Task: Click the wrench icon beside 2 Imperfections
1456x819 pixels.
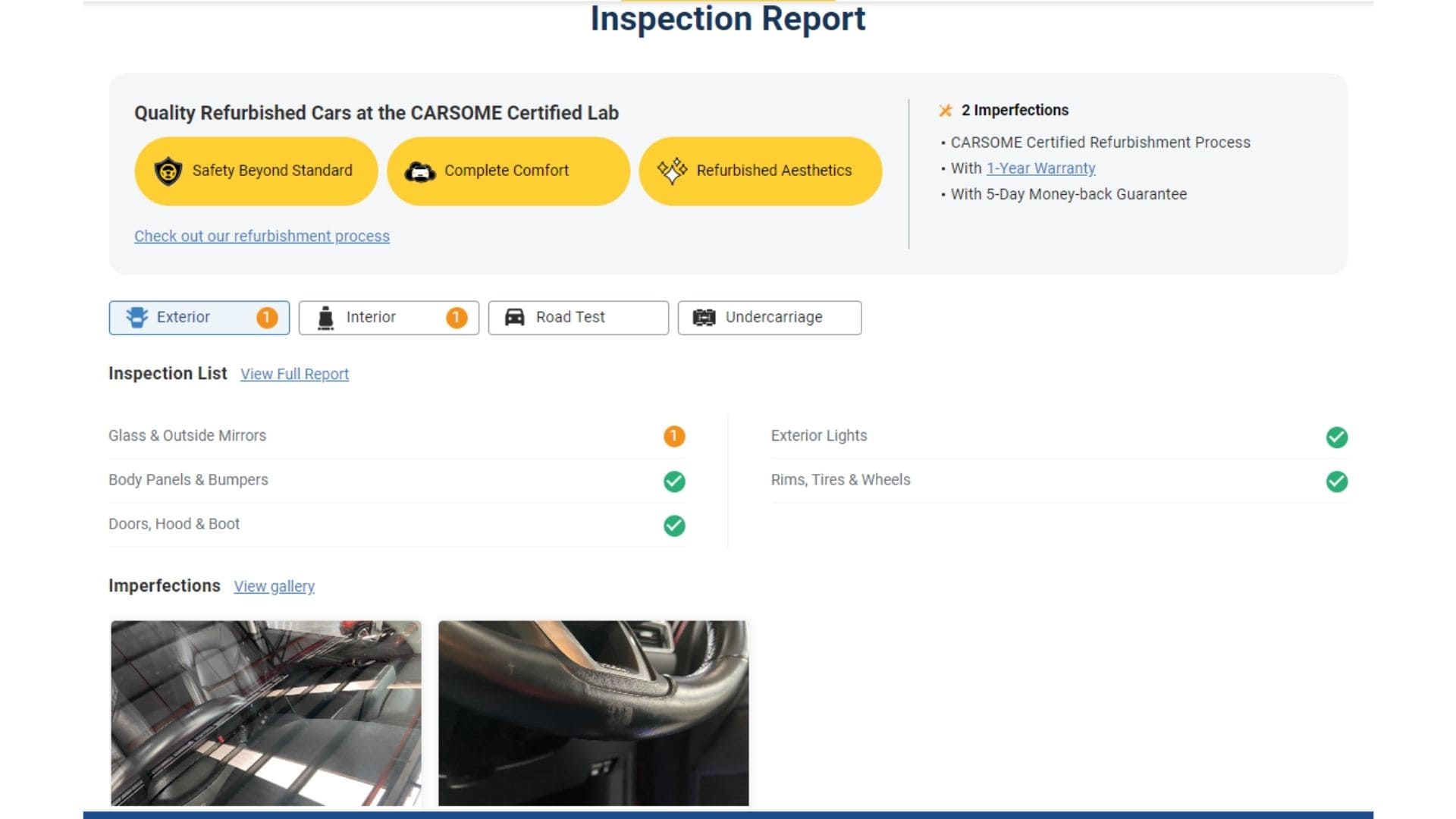Action: pyautogui.click(x=946, y=110)
